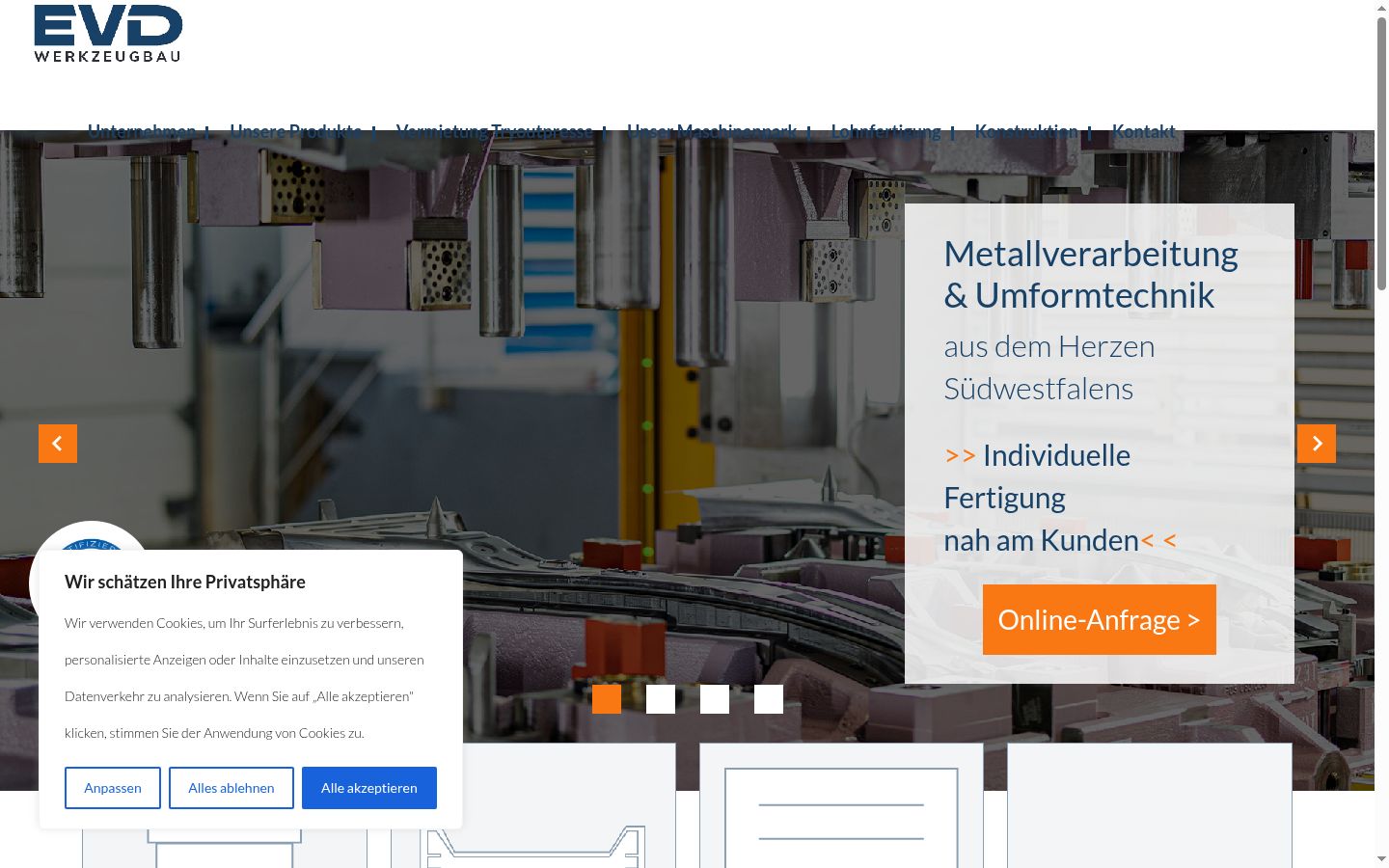The width and height of the screenshot is (1389, 868).
Task: Select the fourth slider dot
Action: pyautogui.click(x=769, y=699)
